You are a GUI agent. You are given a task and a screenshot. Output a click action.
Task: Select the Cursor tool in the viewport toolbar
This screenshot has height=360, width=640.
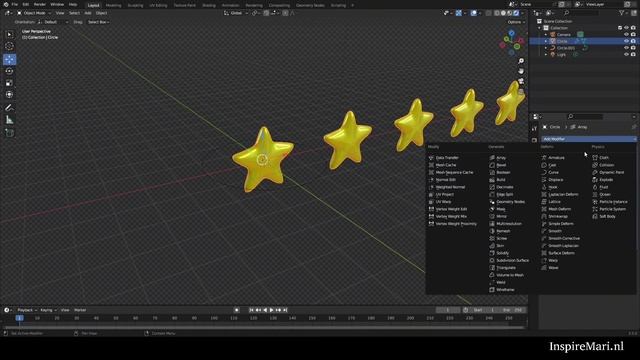[x=9, y=47]
